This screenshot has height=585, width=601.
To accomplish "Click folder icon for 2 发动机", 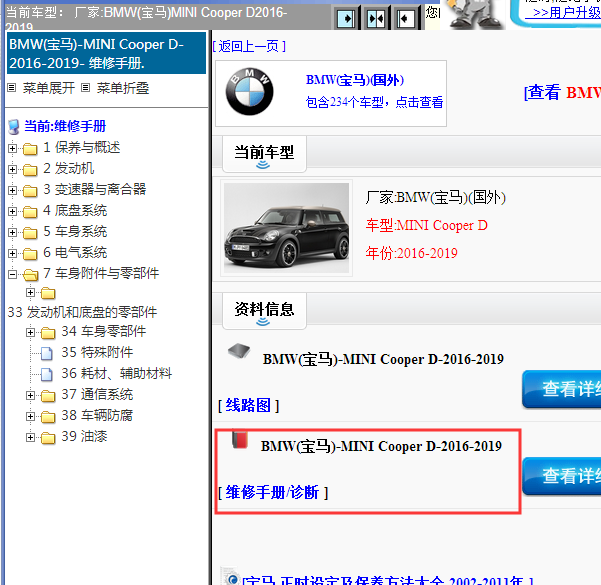I will 30,170.
